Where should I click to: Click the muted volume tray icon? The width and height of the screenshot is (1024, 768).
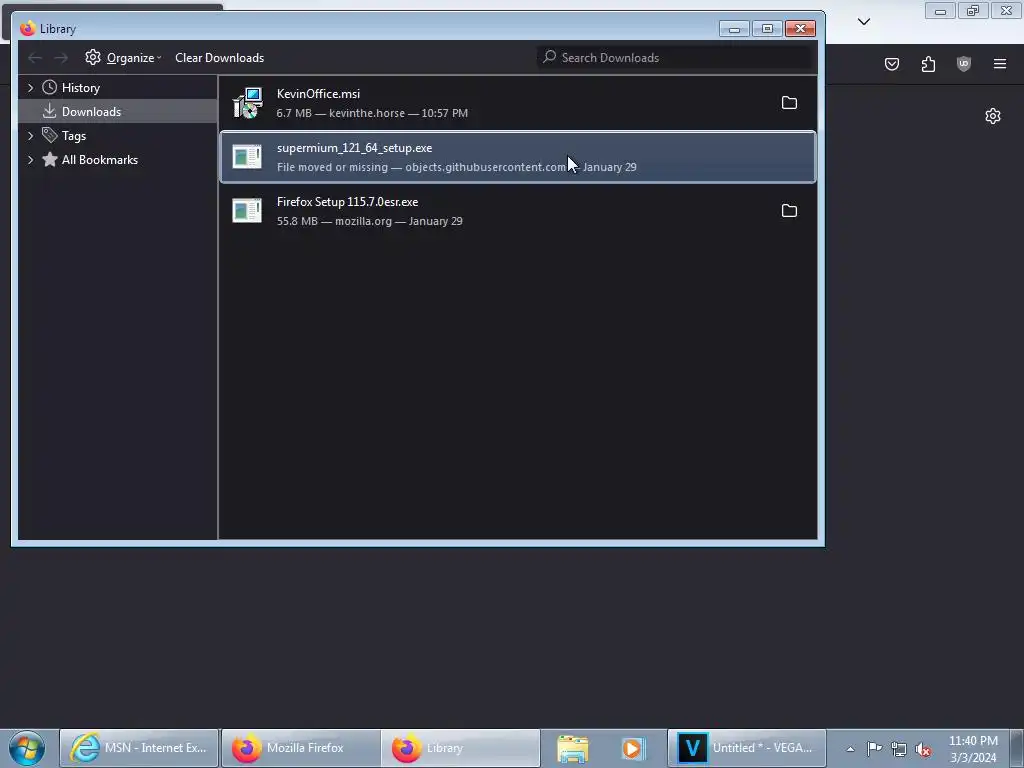coord(923,749)
